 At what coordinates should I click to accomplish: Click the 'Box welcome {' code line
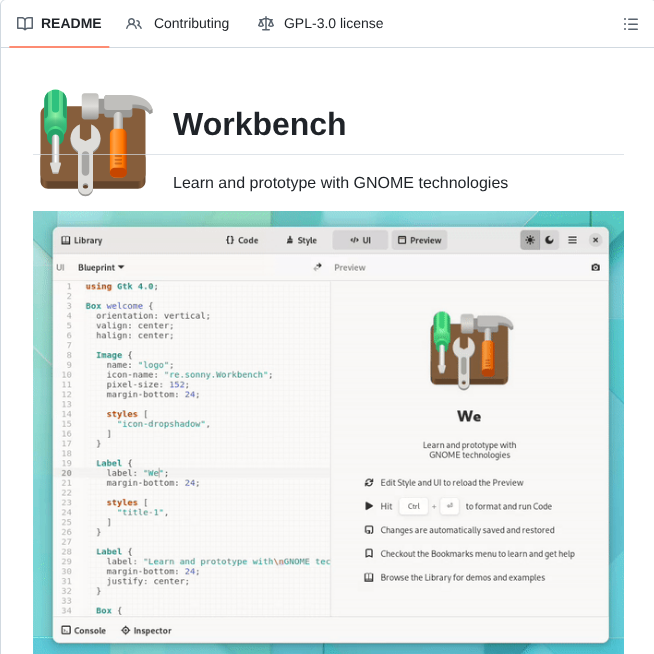(119, 306)
